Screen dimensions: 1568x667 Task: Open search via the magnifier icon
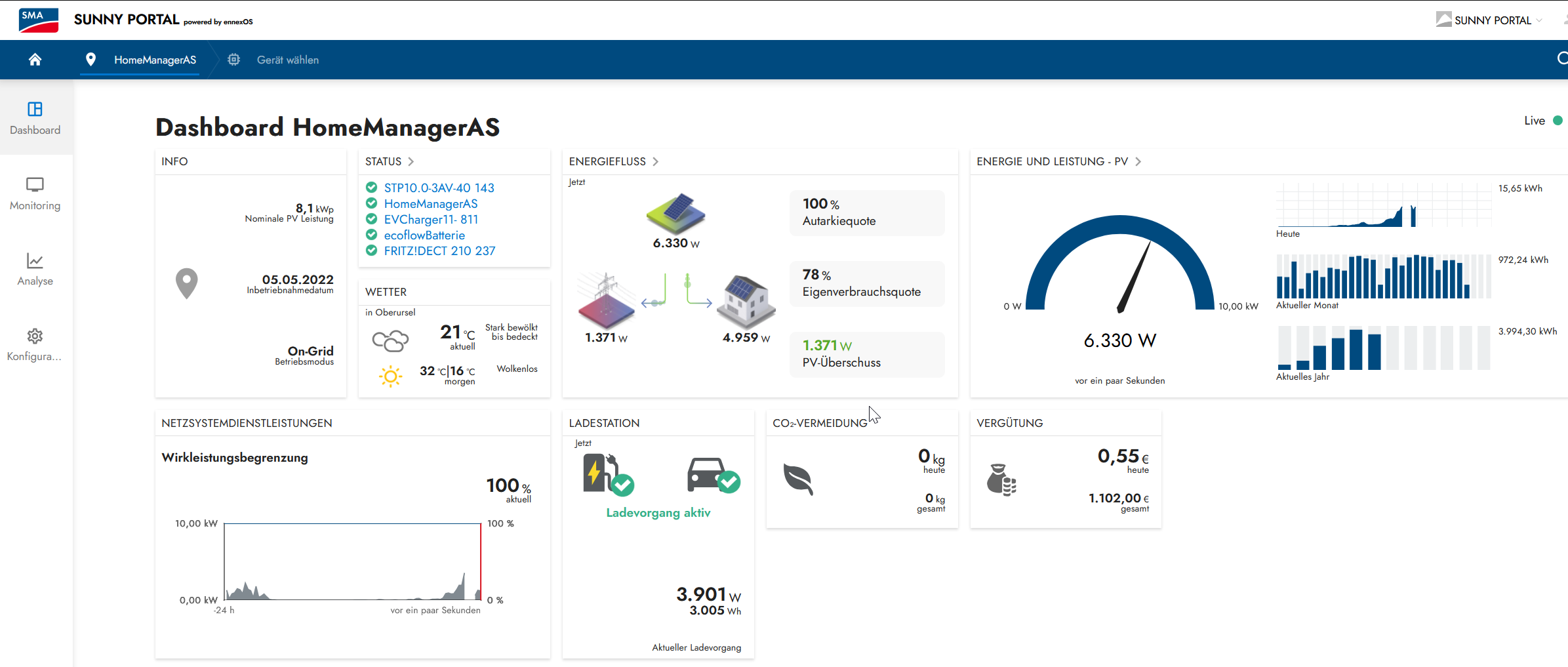pyautogui.click(x=1563, y=58)
